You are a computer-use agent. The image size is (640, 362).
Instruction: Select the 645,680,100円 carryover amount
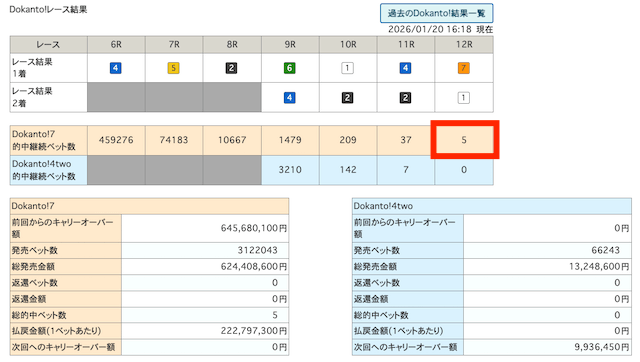[x=254, y=228]
